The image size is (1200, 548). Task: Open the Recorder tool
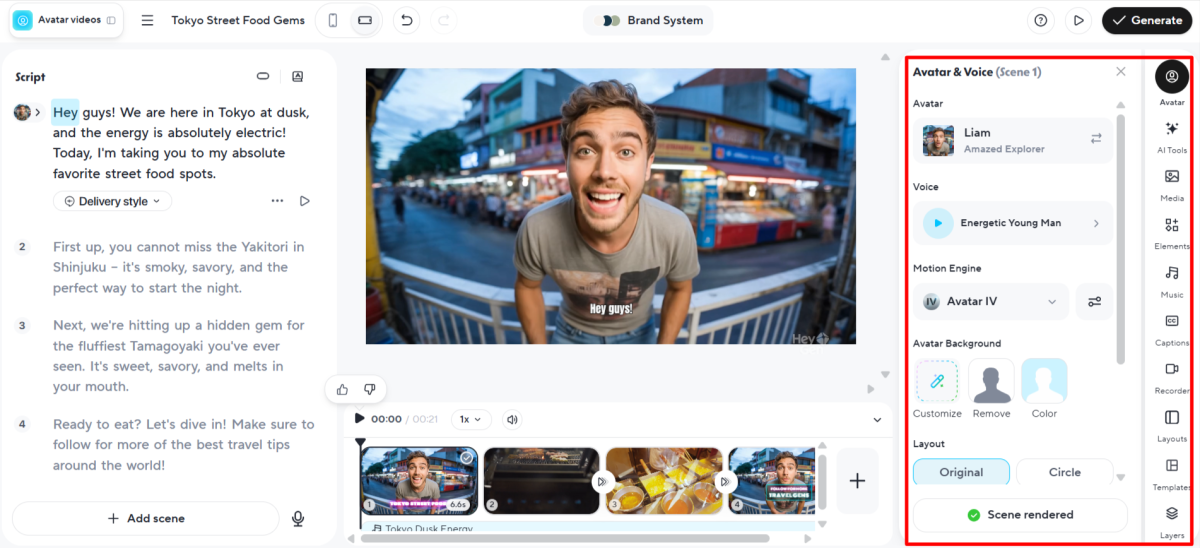click(1172, 377)
